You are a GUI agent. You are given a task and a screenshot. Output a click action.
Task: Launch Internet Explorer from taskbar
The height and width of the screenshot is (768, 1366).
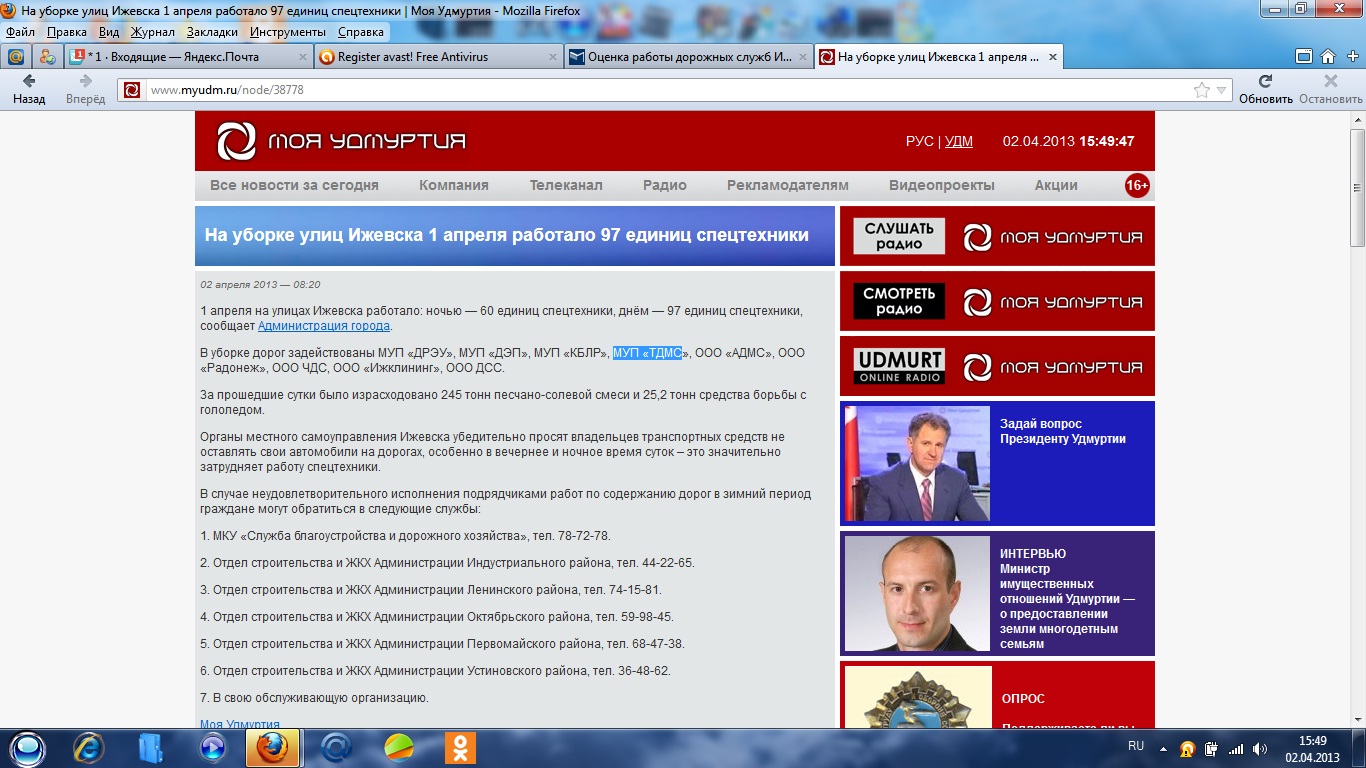point(89,747)
